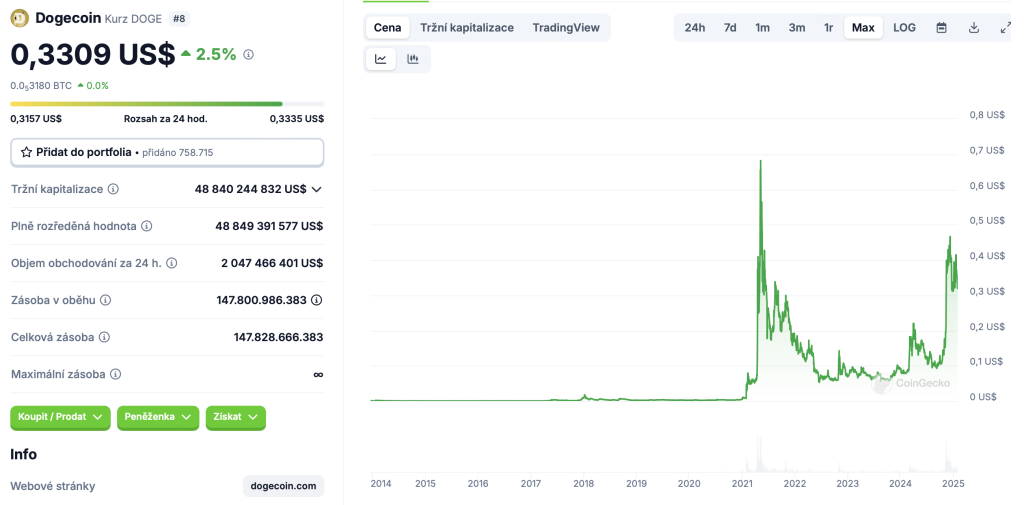Download chart data icon
1024x505 pixels.
(x=974, y=27)
